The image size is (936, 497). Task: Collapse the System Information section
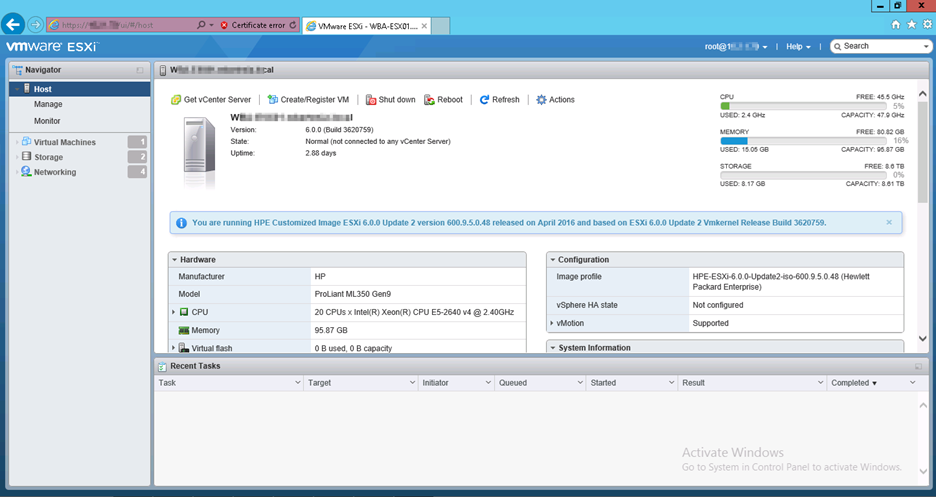553,348
